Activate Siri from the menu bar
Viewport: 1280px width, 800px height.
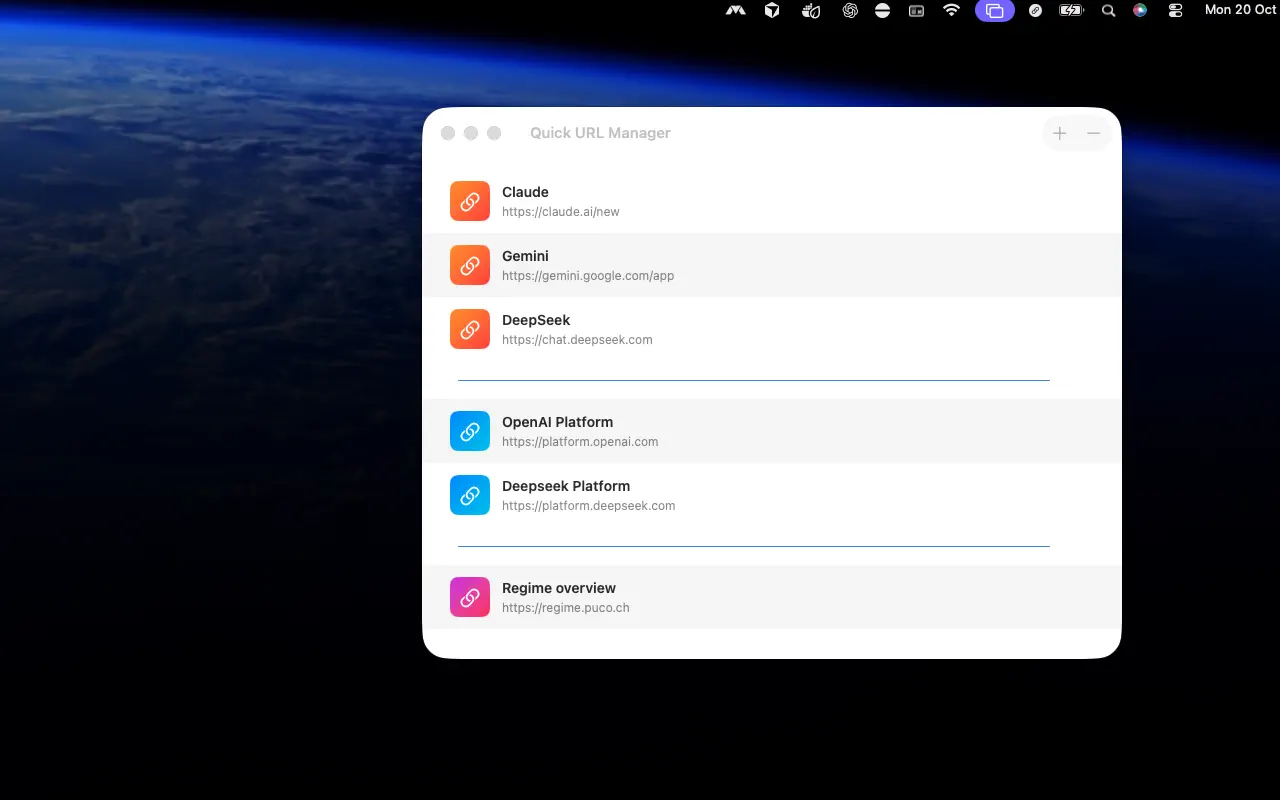[1139, 10]
